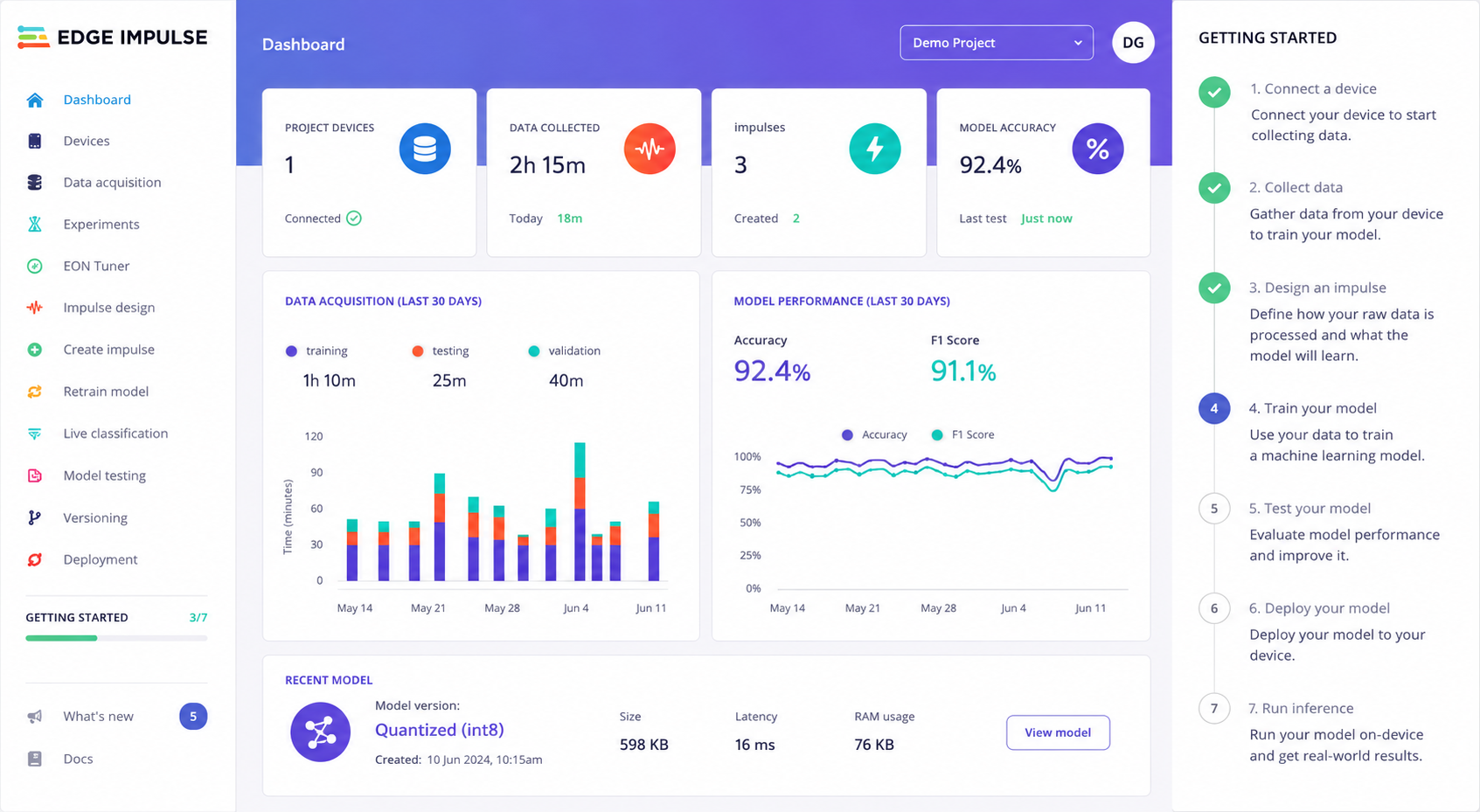Click the 16 ms latency value
This screenshot has height=812, width=1480.
click(755, 745)
